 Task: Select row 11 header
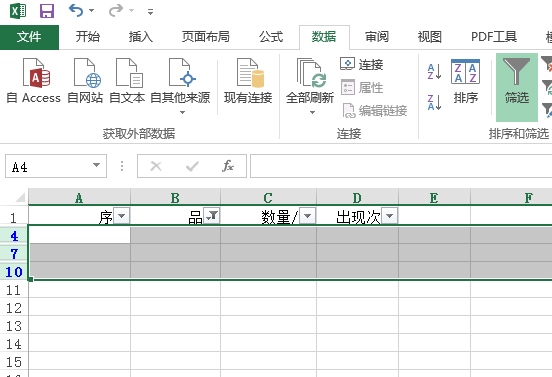tap(14, 290)
